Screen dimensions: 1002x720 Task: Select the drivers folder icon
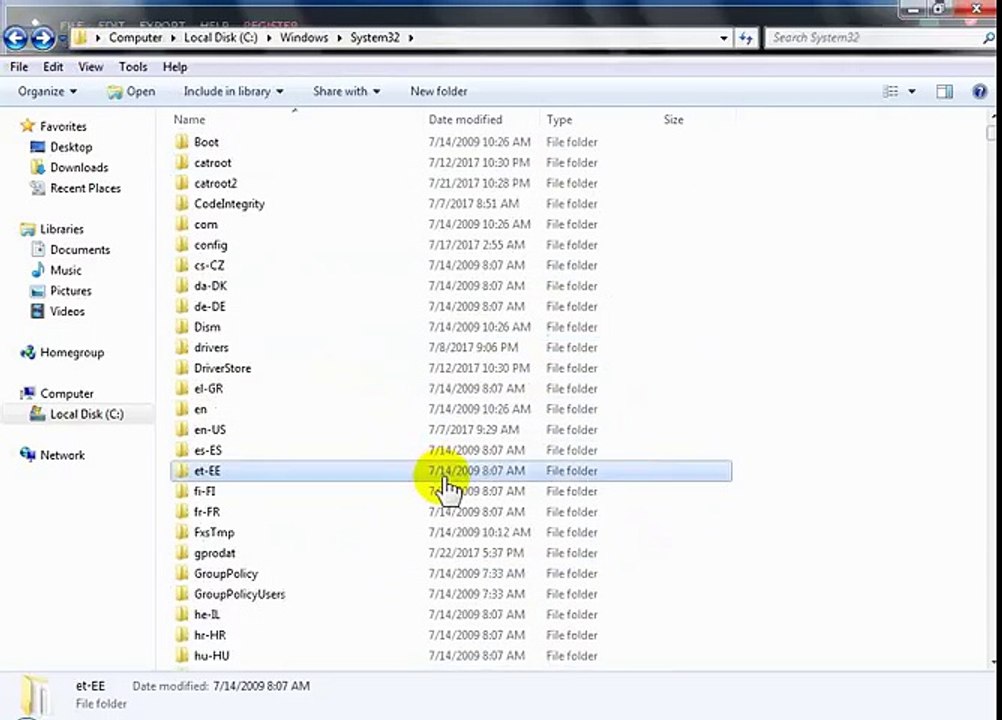tap(182, 347)
